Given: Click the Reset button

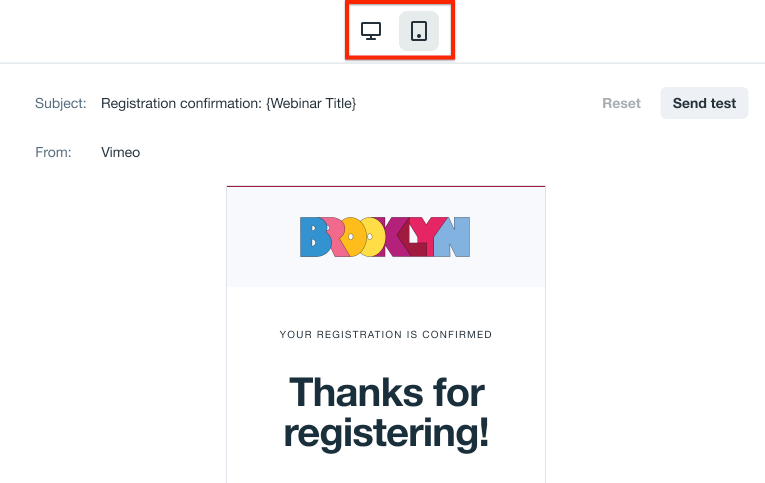Looking at the screenshot, I should click(x=621, y=103).
